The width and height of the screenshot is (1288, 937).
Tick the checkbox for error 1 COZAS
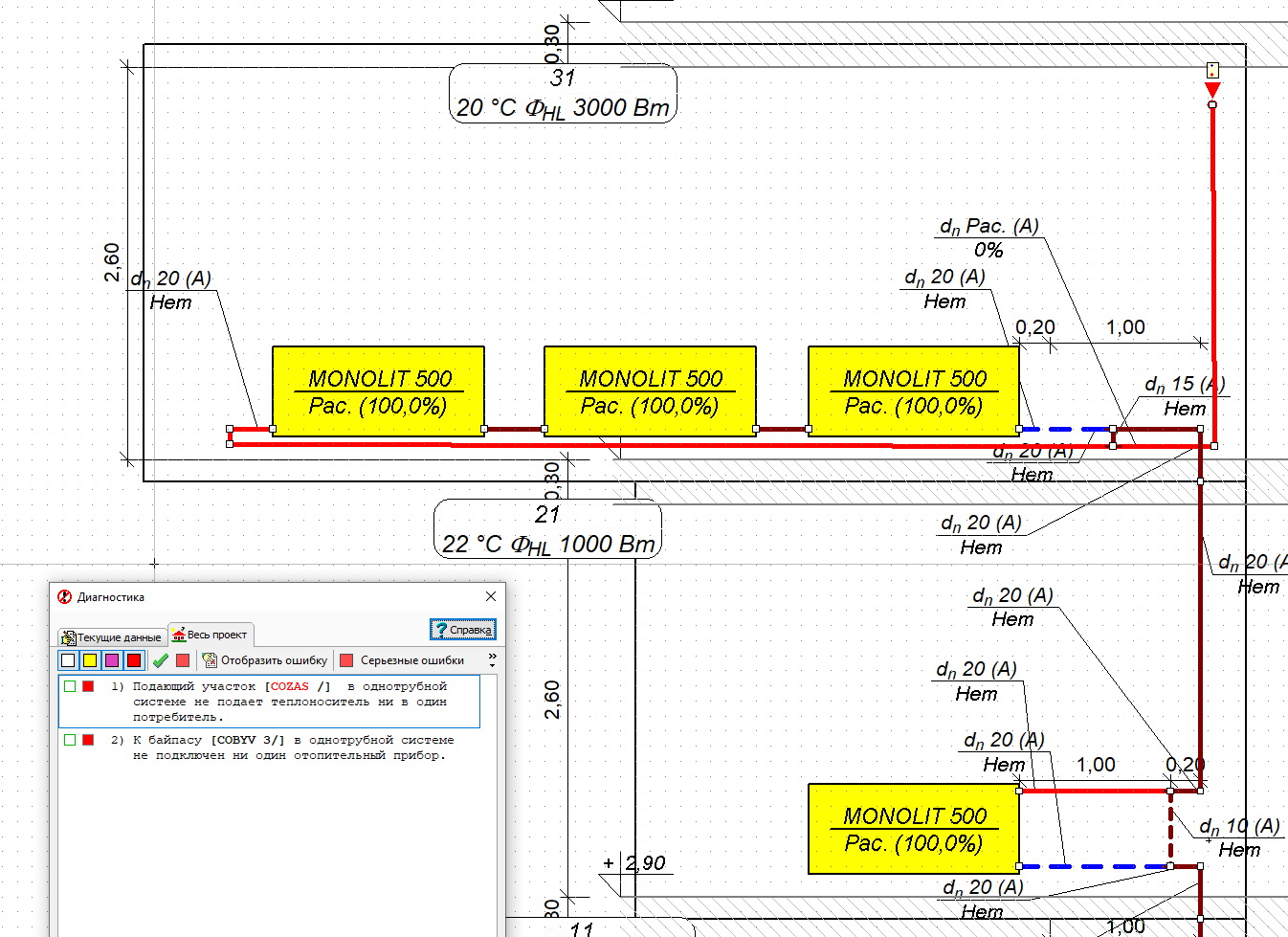click(x=70, y=686)
